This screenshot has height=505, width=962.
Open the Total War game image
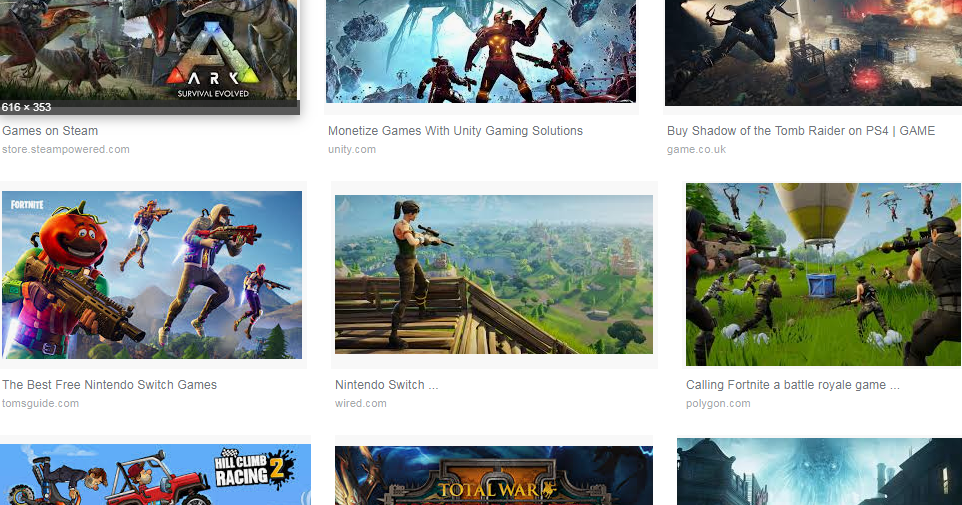[494, 476]
